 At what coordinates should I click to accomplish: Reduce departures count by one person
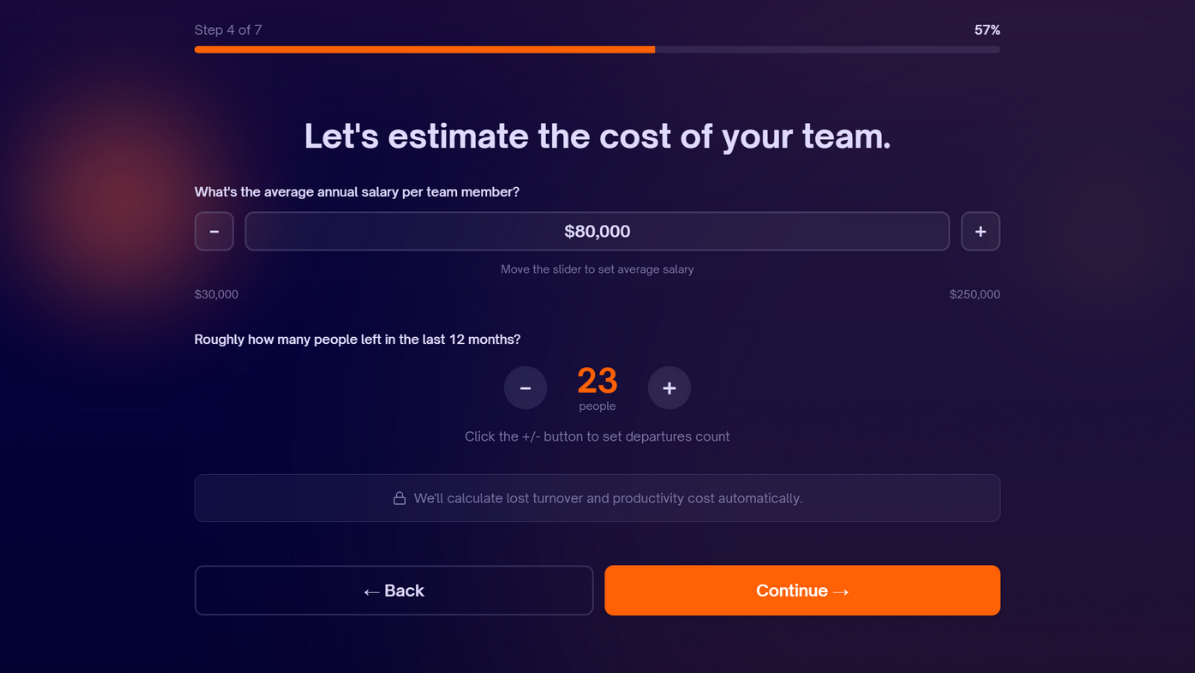pyautogui.click(x=525, y=388)
